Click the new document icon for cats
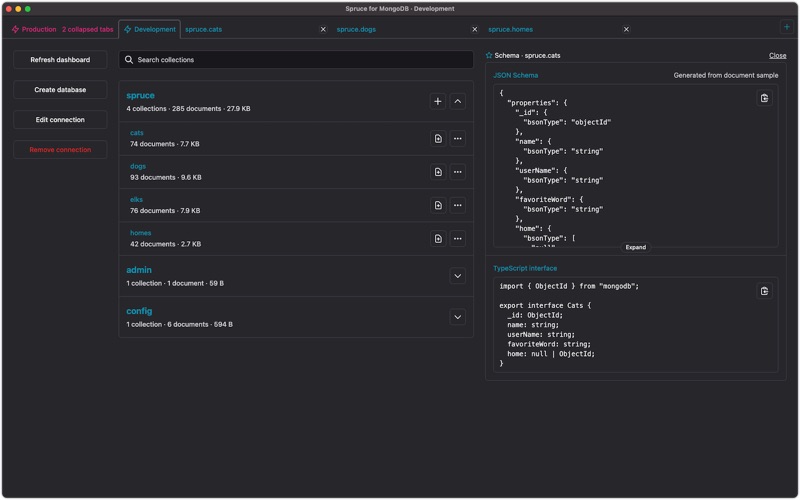 click(438, 138)
